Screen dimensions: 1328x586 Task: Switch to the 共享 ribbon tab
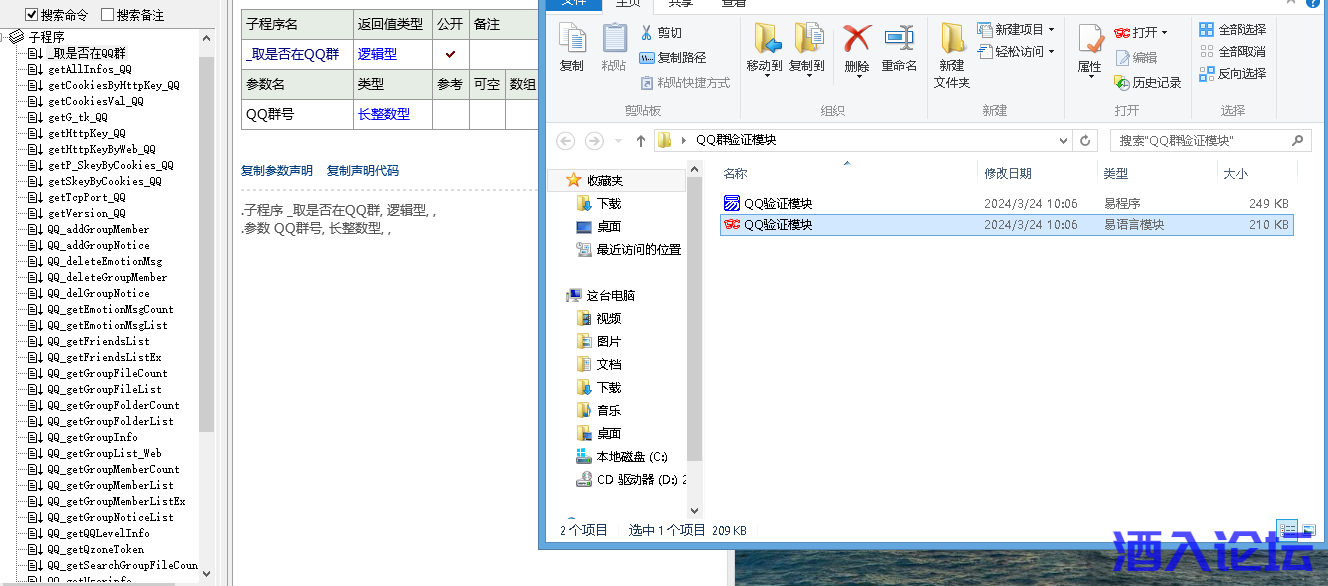[679, 3]
